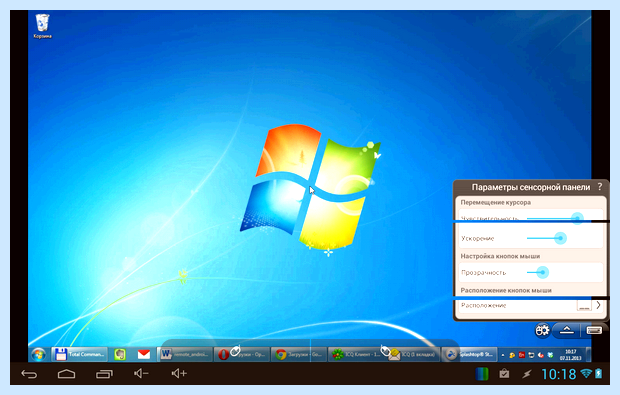Screen dimensions: 620x395
Task: Switch to ICQ message tab taskbar button
Action: click(412, 354)
